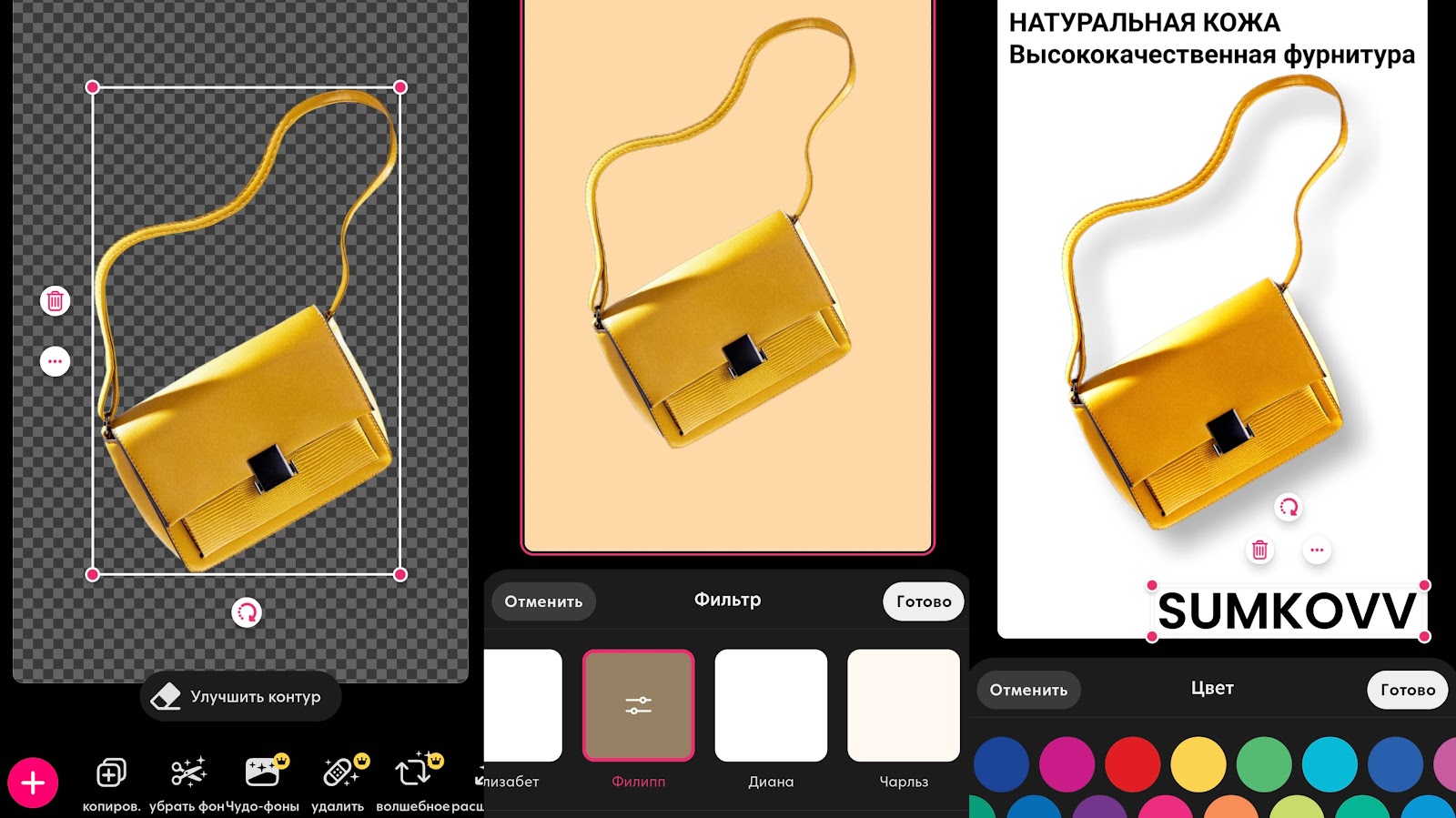1456x818 pixels.
Task: Delete the bag layer with left trash icon
Action: click(56, 301)
